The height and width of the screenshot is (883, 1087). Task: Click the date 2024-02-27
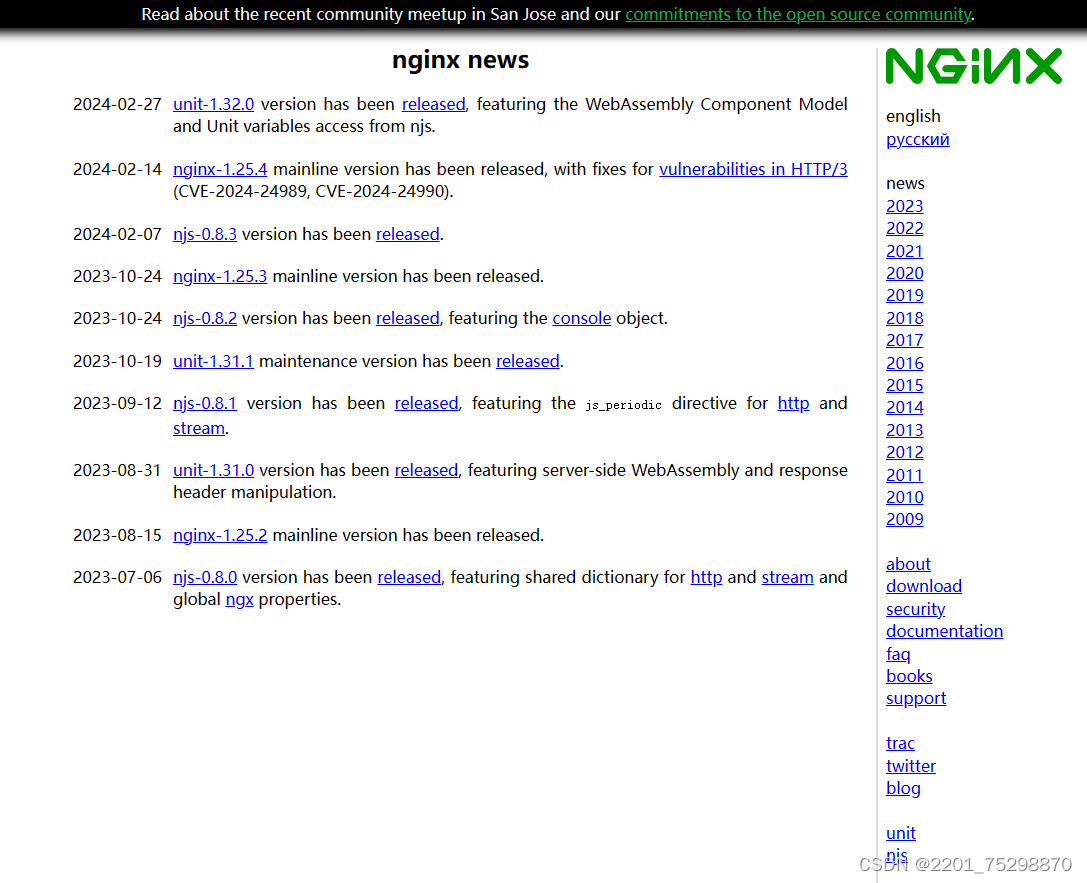click(x=117, y=104)
